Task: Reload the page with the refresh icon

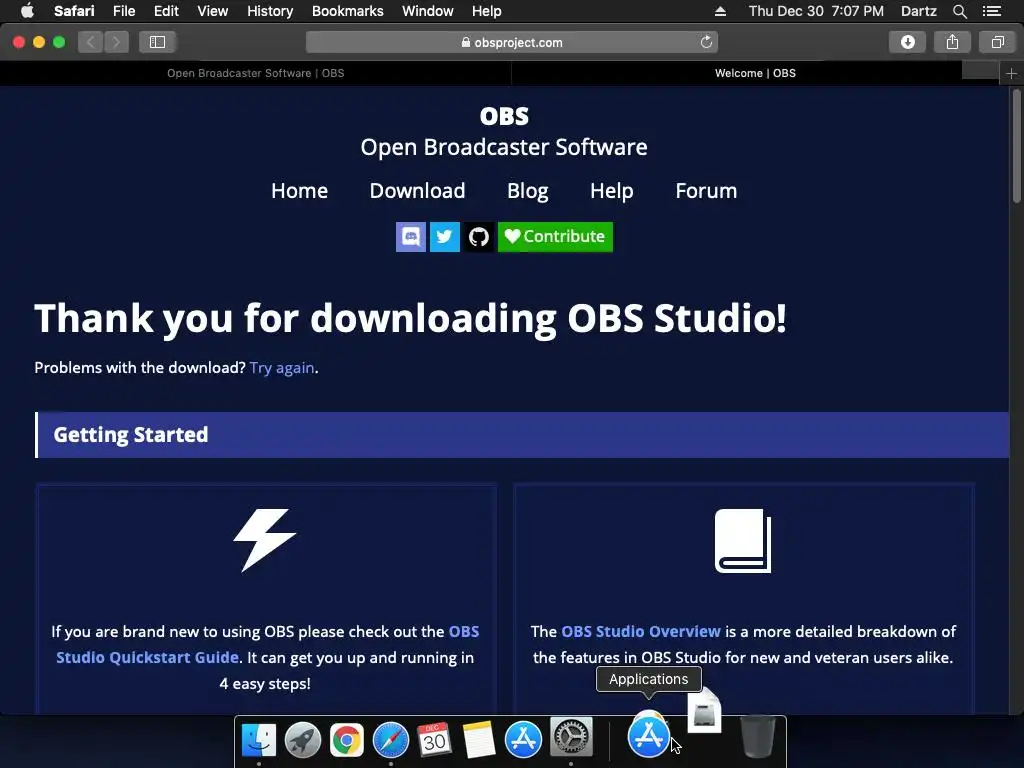Action: [706, 42]
